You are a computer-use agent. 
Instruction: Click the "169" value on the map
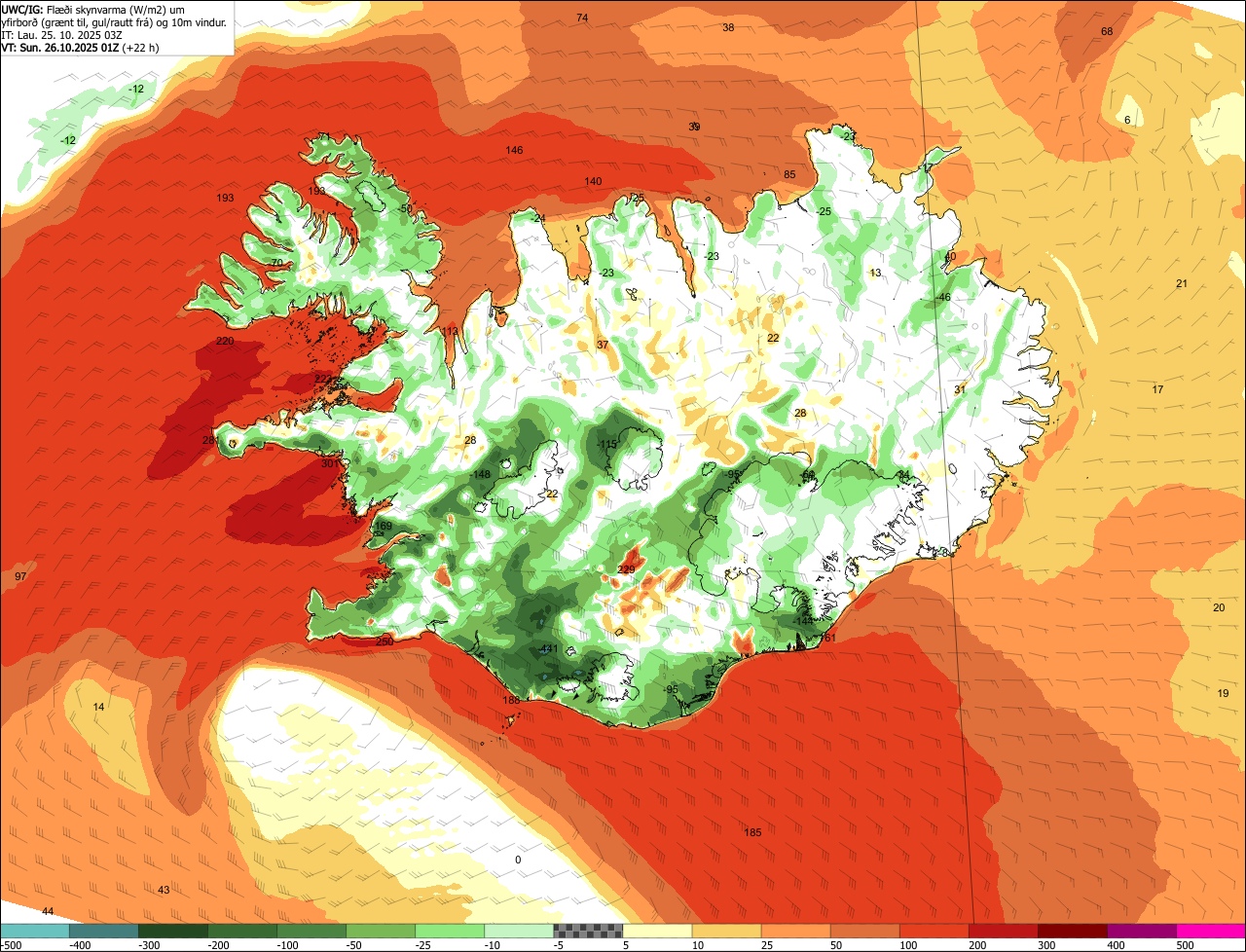384,526
